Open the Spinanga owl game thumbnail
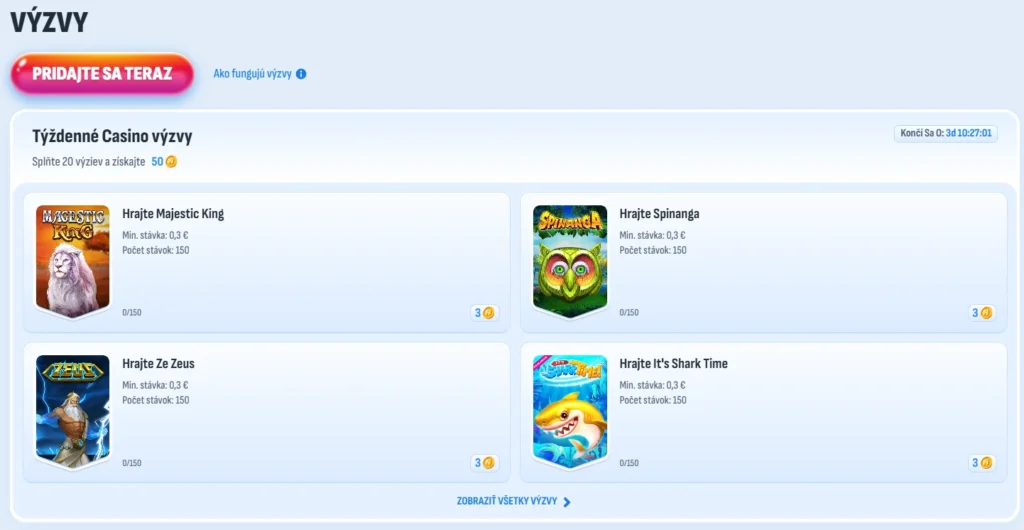 click(570, 261)
